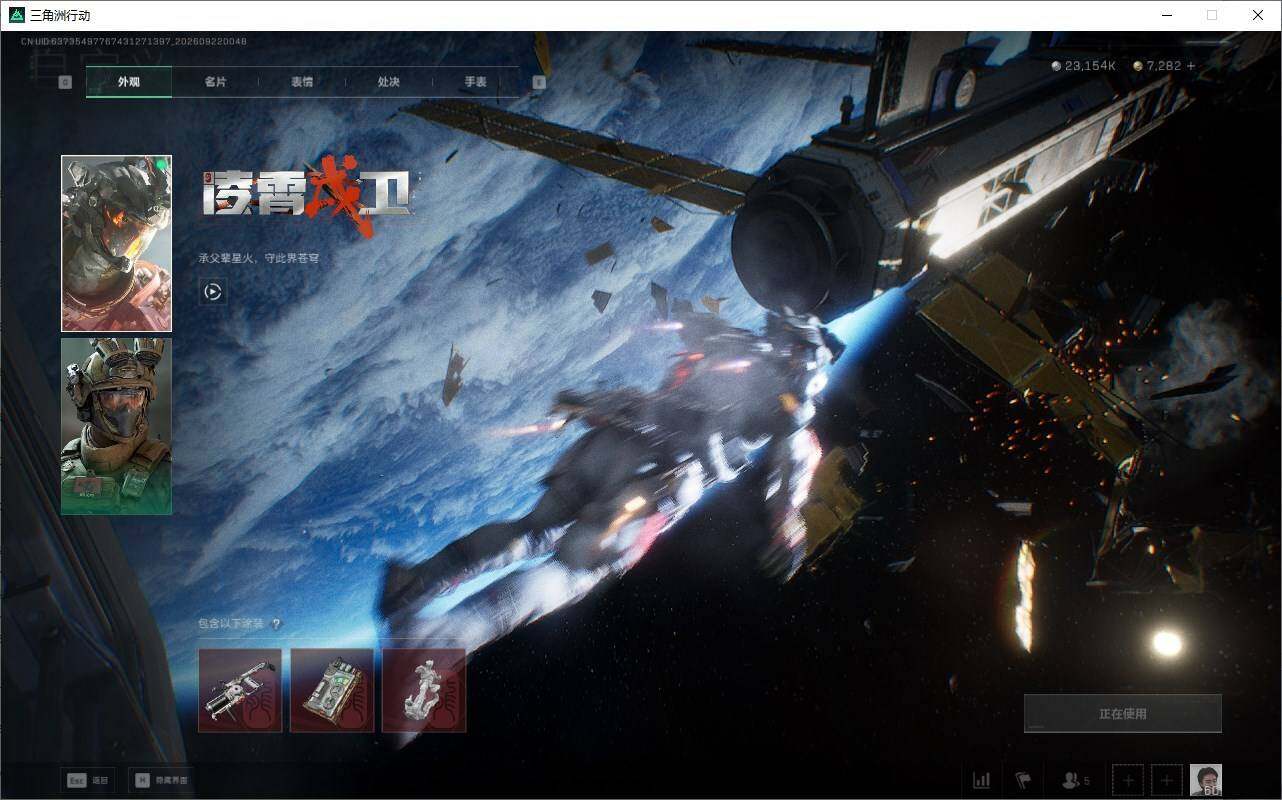
Task: Minimize the 三角洲行动 window
Action: [1167, 15]
